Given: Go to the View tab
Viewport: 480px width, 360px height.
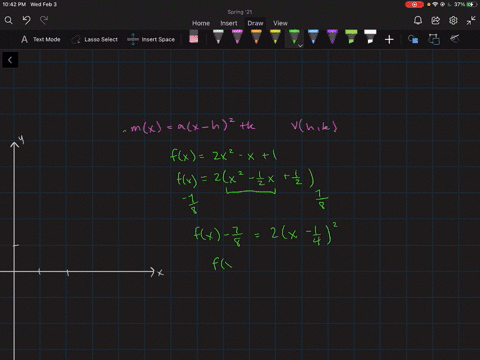Looking at the screenshot, I should coord(280,23).
